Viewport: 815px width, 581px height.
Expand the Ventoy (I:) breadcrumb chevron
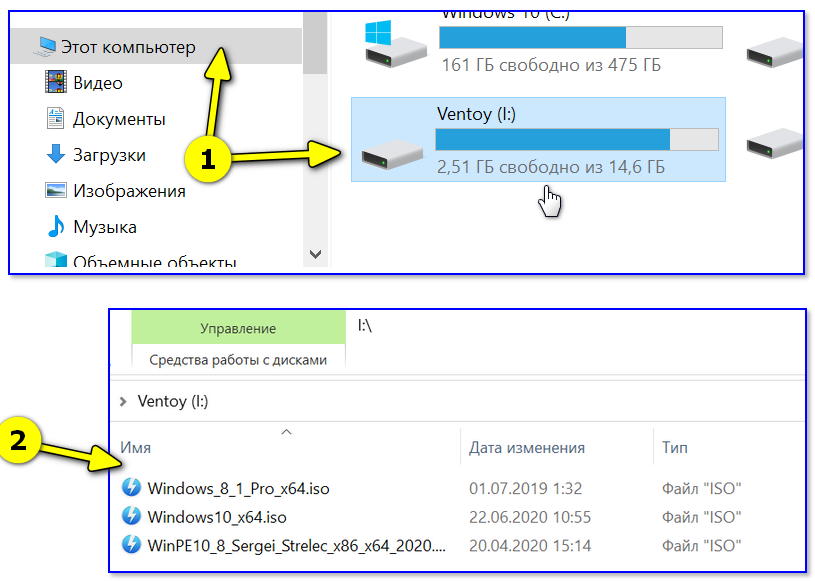(122, 402)
